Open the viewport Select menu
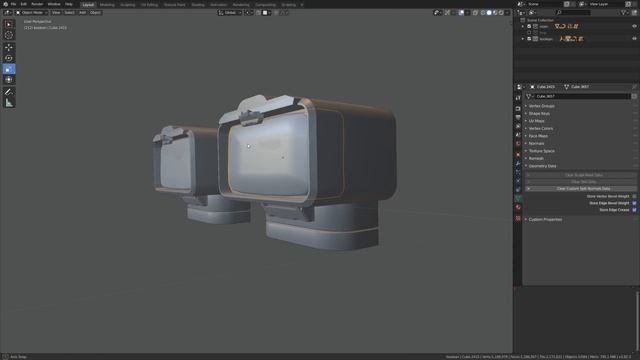 click(69, 13)
